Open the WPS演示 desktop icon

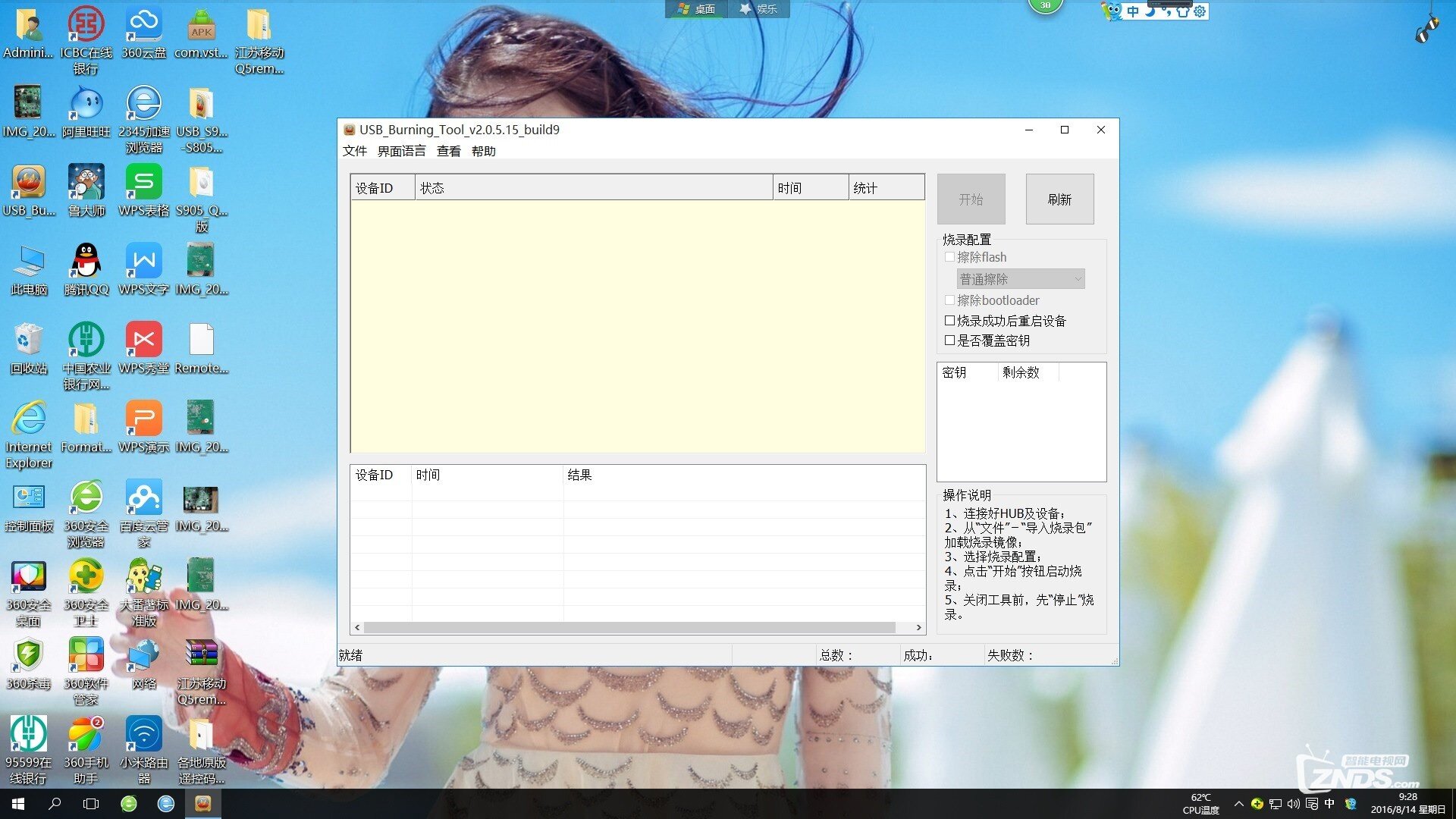click(x=143, y=427)
